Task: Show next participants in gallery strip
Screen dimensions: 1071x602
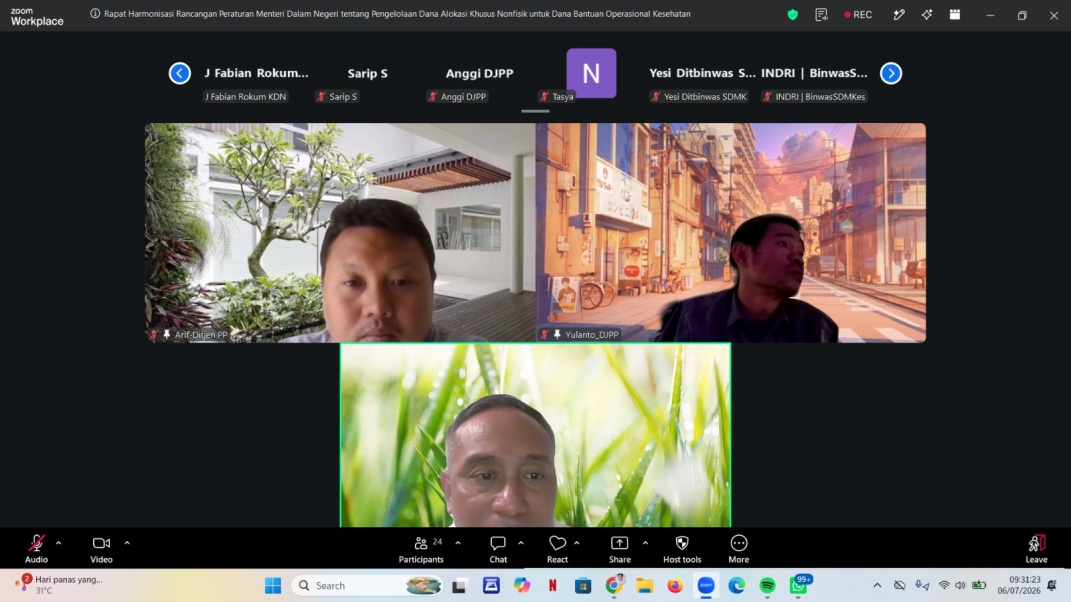Action: coord(891,73)
